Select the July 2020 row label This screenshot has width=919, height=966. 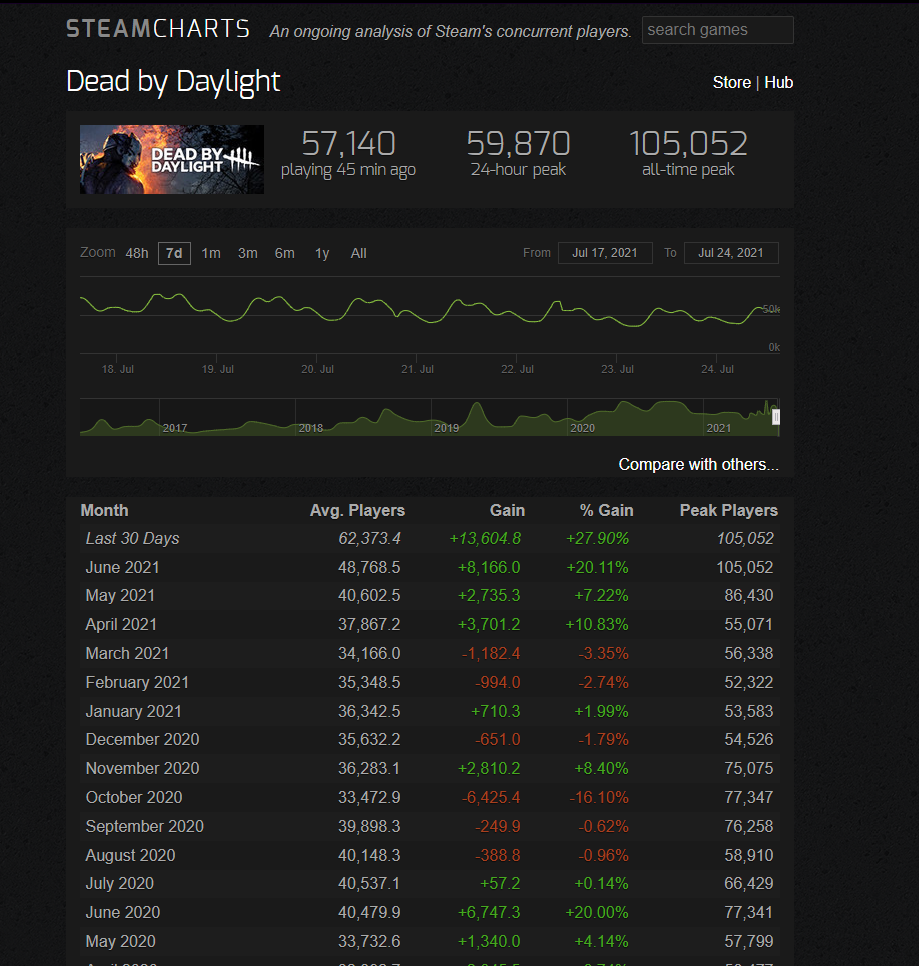[x=119, y=883]
